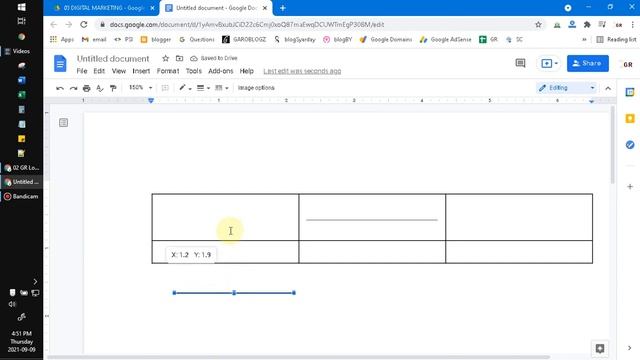Check the Saved to Drive status
This screenshot has width=640, height=360.
pos(214,58)
